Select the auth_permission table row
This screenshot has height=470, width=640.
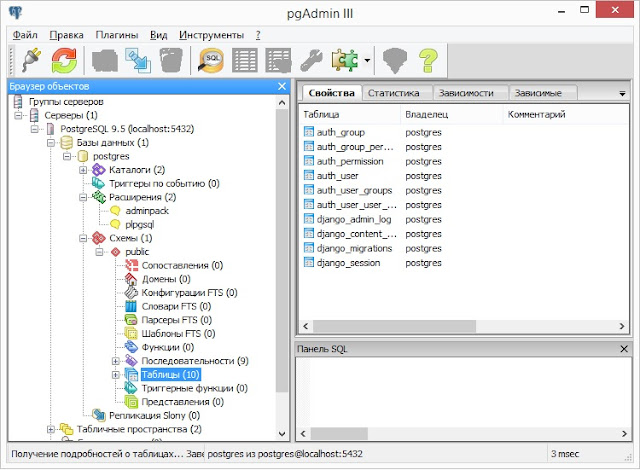(x=373, y=161)
